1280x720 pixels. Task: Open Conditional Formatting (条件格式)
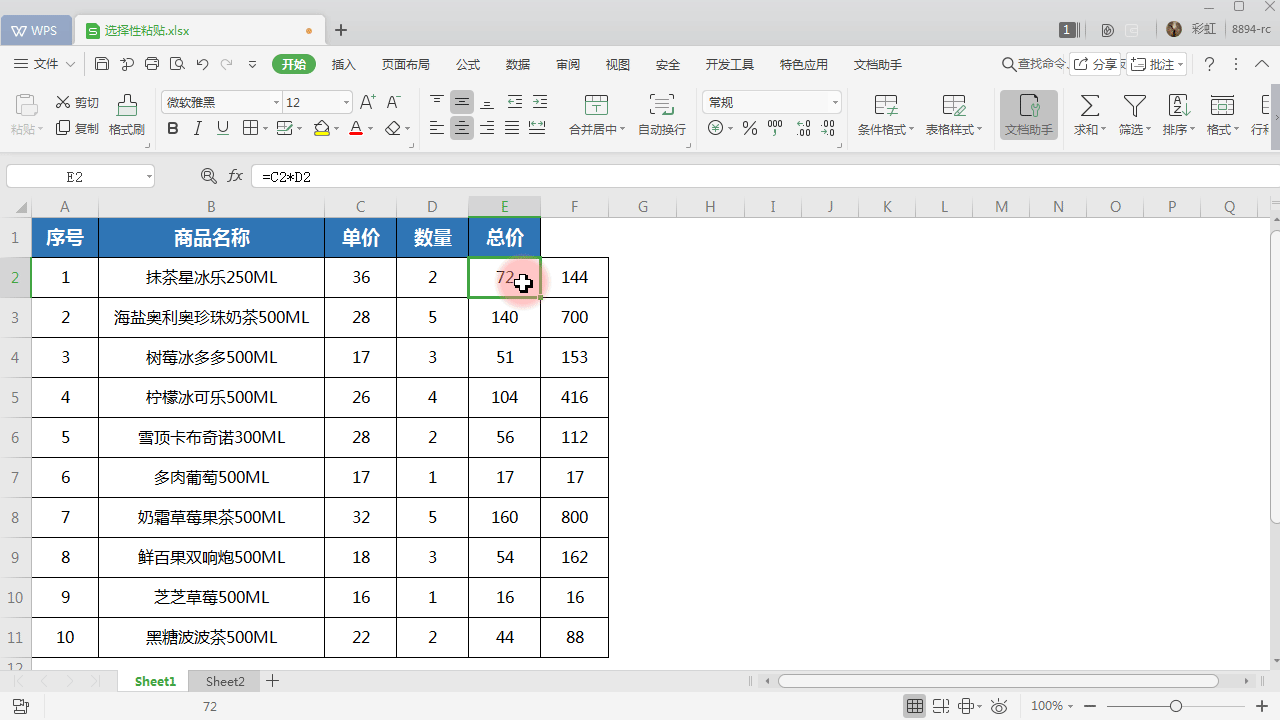pos(884,115)
